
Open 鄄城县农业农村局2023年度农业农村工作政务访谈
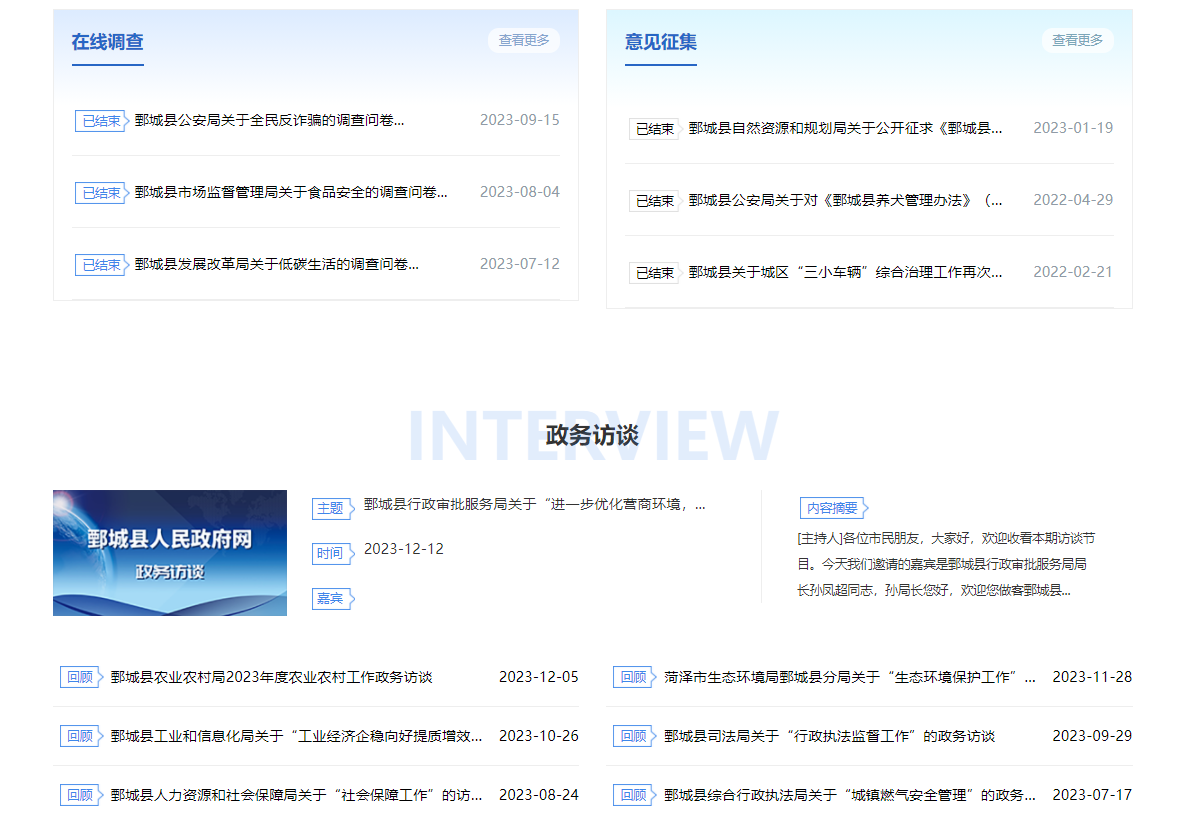click(x=271, y=677)
